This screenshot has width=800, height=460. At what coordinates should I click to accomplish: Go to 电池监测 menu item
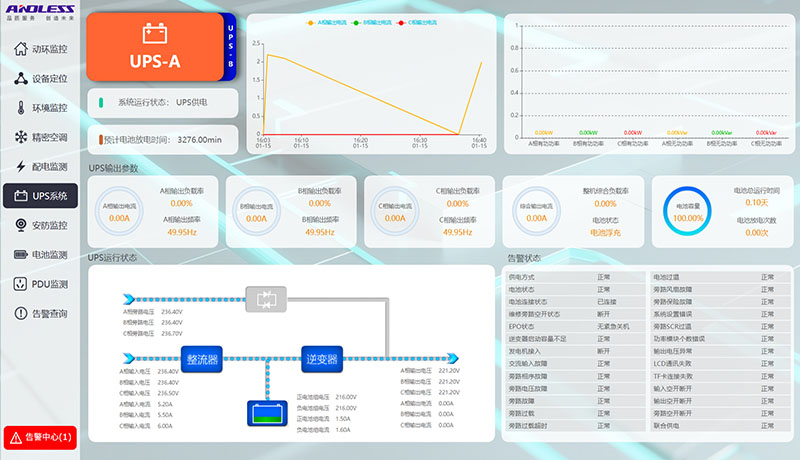(39, 255)
